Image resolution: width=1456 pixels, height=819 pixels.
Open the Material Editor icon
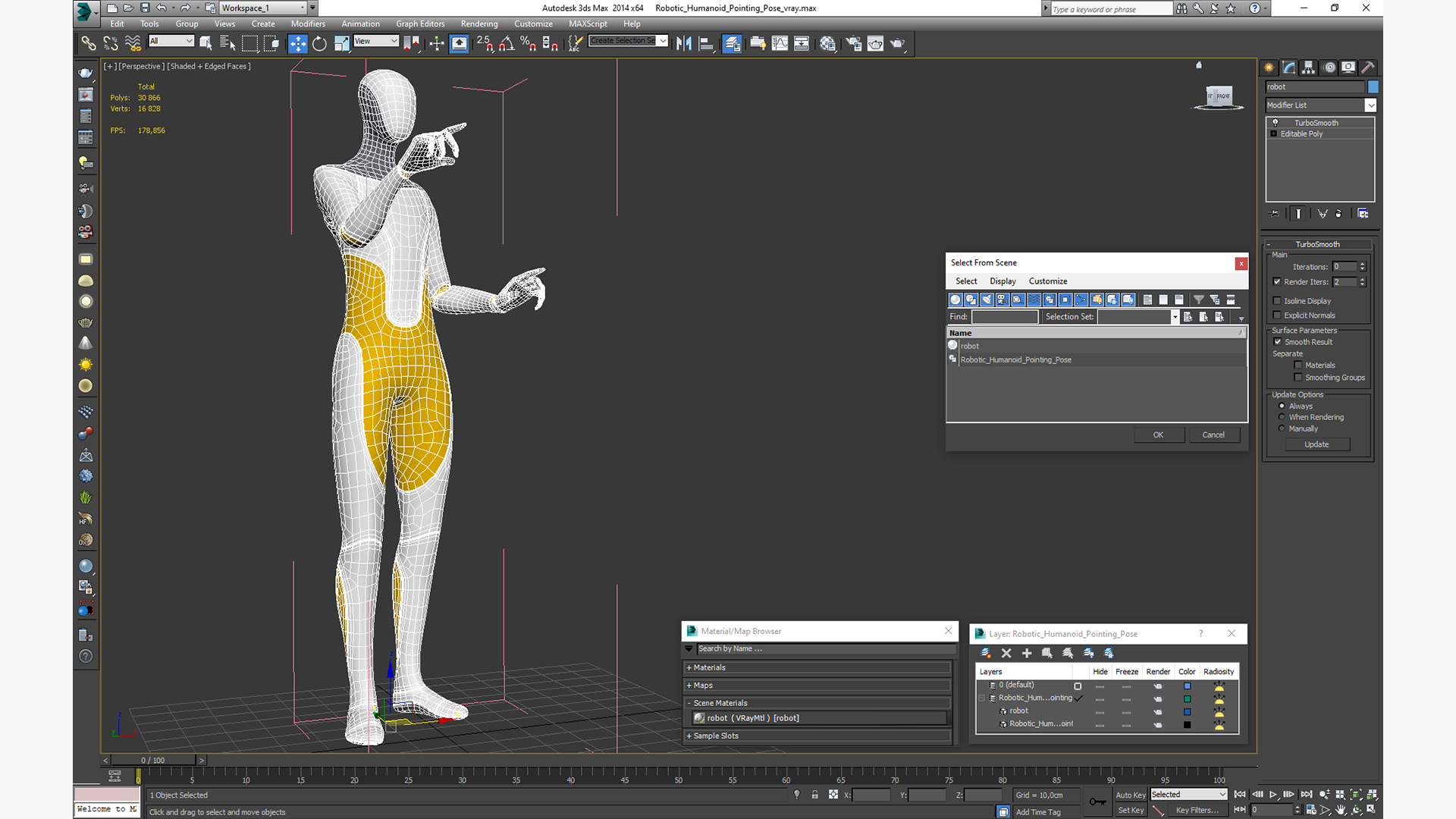pos(827,43)
